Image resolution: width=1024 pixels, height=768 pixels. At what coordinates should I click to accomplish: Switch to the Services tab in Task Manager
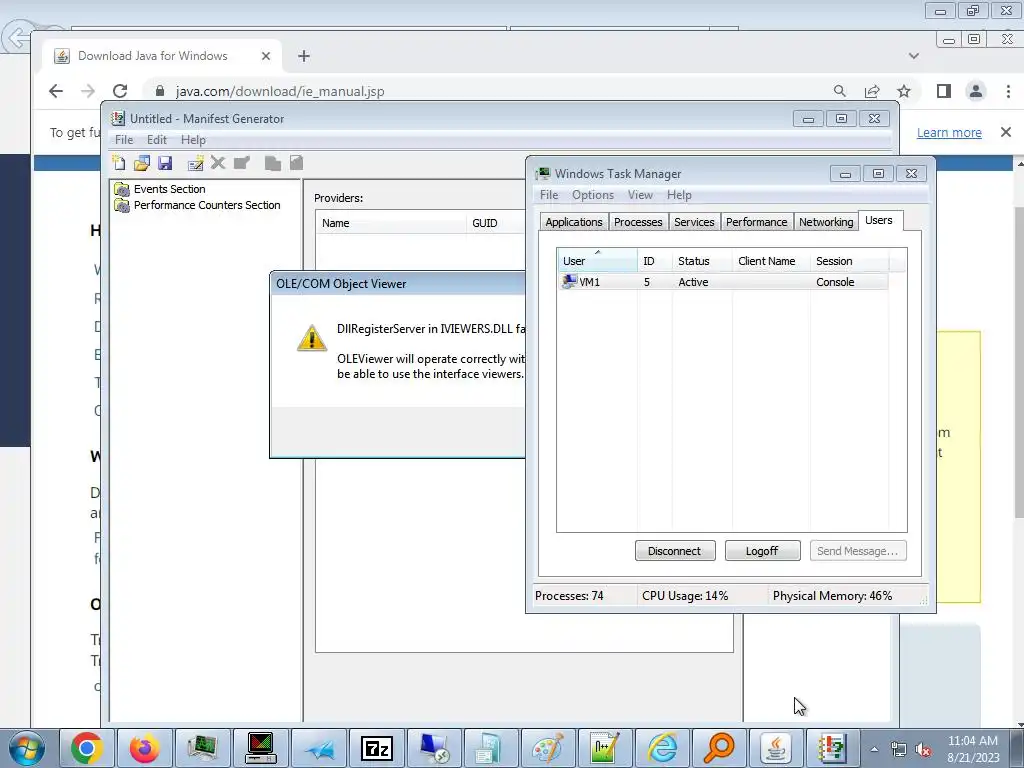(694, 222)
